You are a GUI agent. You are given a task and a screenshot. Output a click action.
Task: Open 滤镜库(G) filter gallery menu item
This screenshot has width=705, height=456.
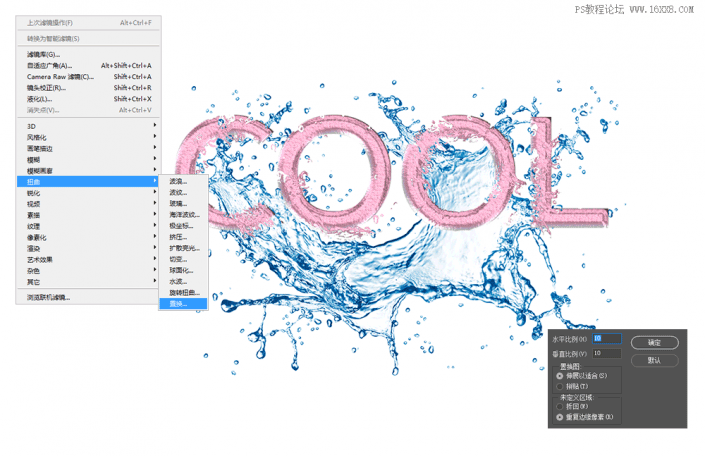click(89, 54)
